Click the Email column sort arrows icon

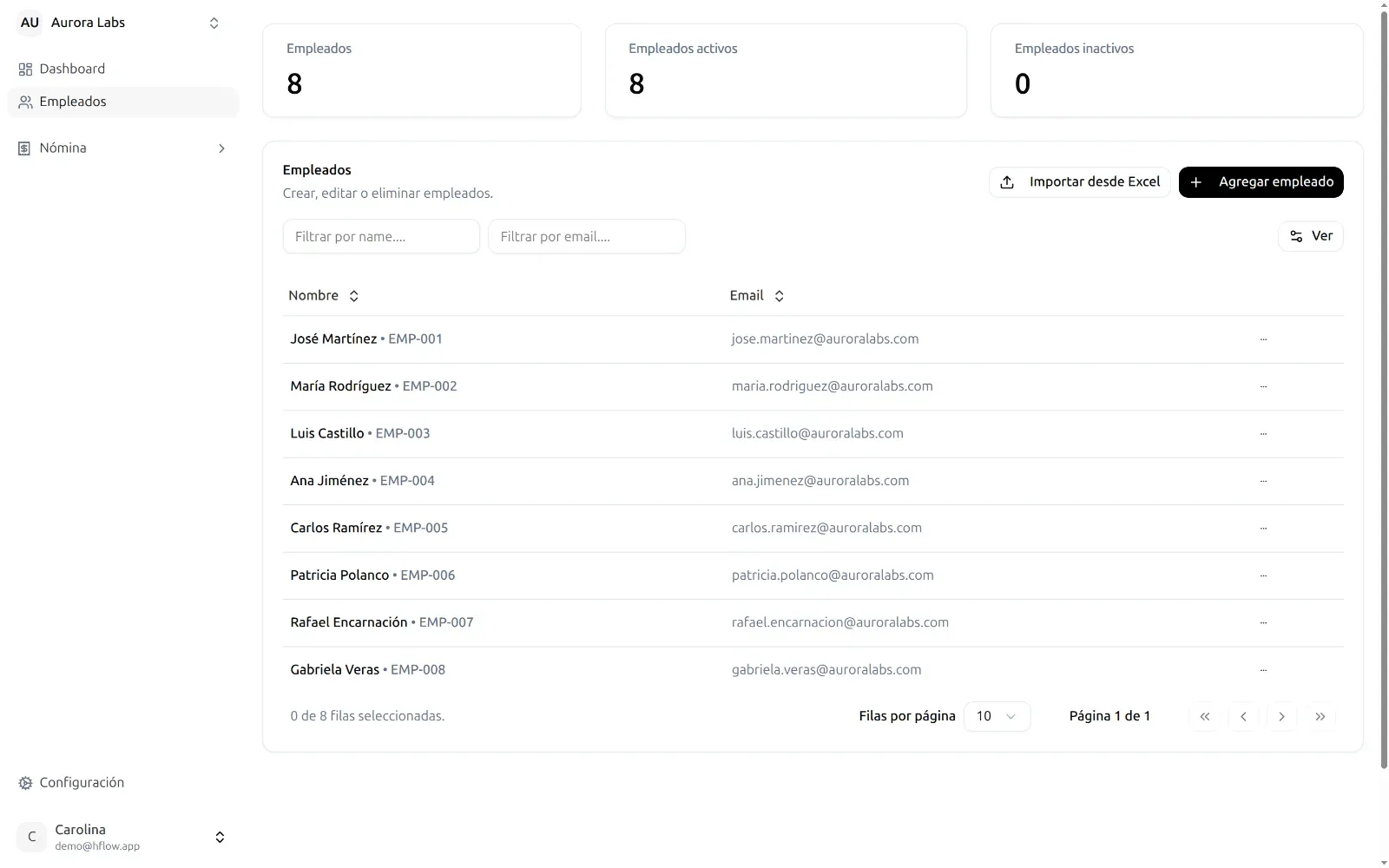click(779, 296)
